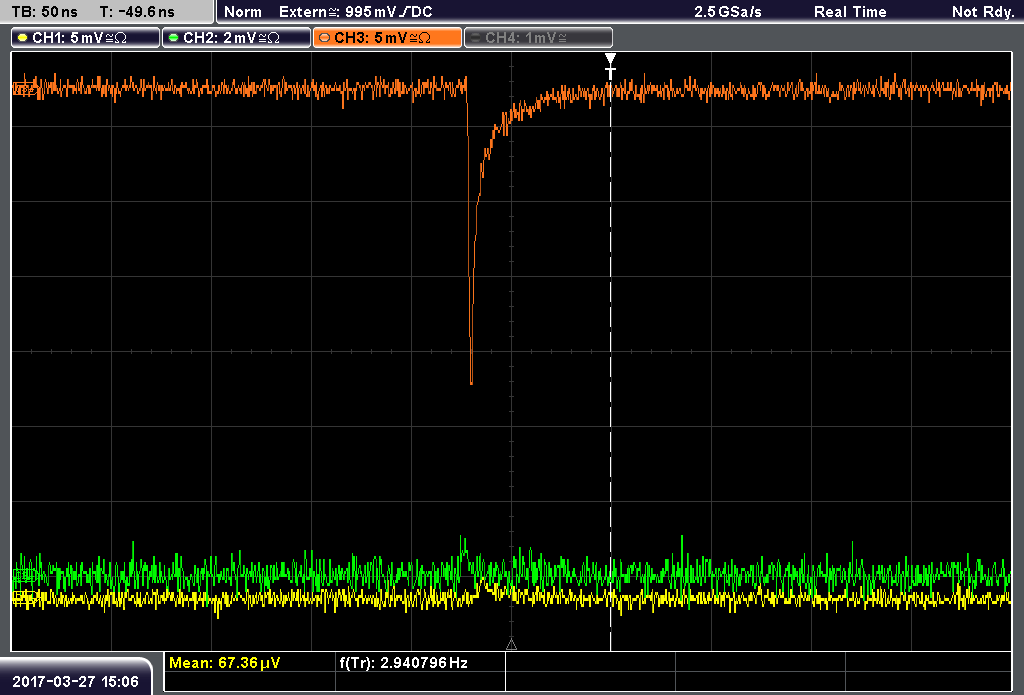Click the TB: 50 ns timebase readout

(x=45, y=12)
